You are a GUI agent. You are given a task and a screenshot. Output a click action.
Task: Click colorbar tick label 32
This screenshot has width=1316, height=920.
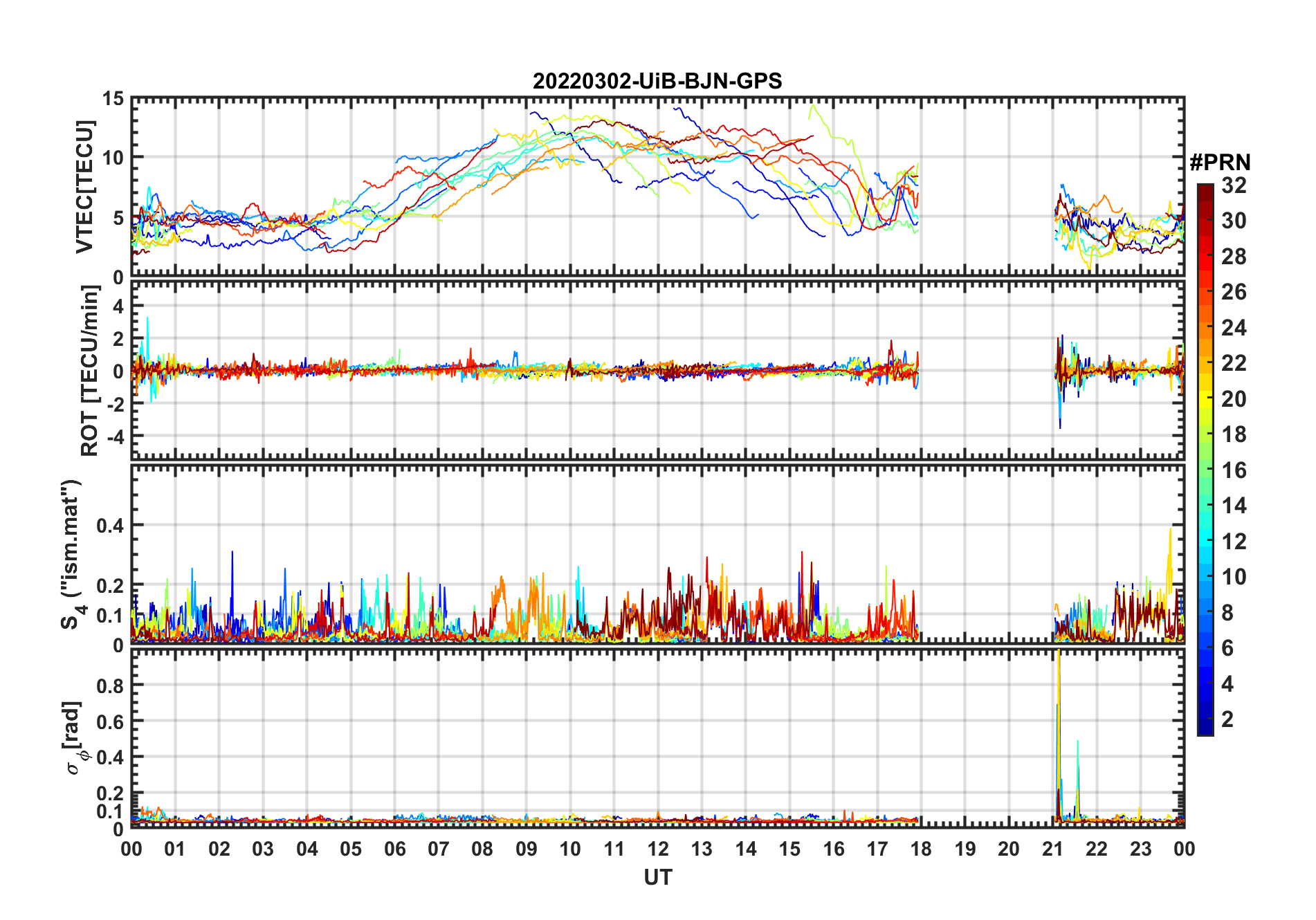1234,185
